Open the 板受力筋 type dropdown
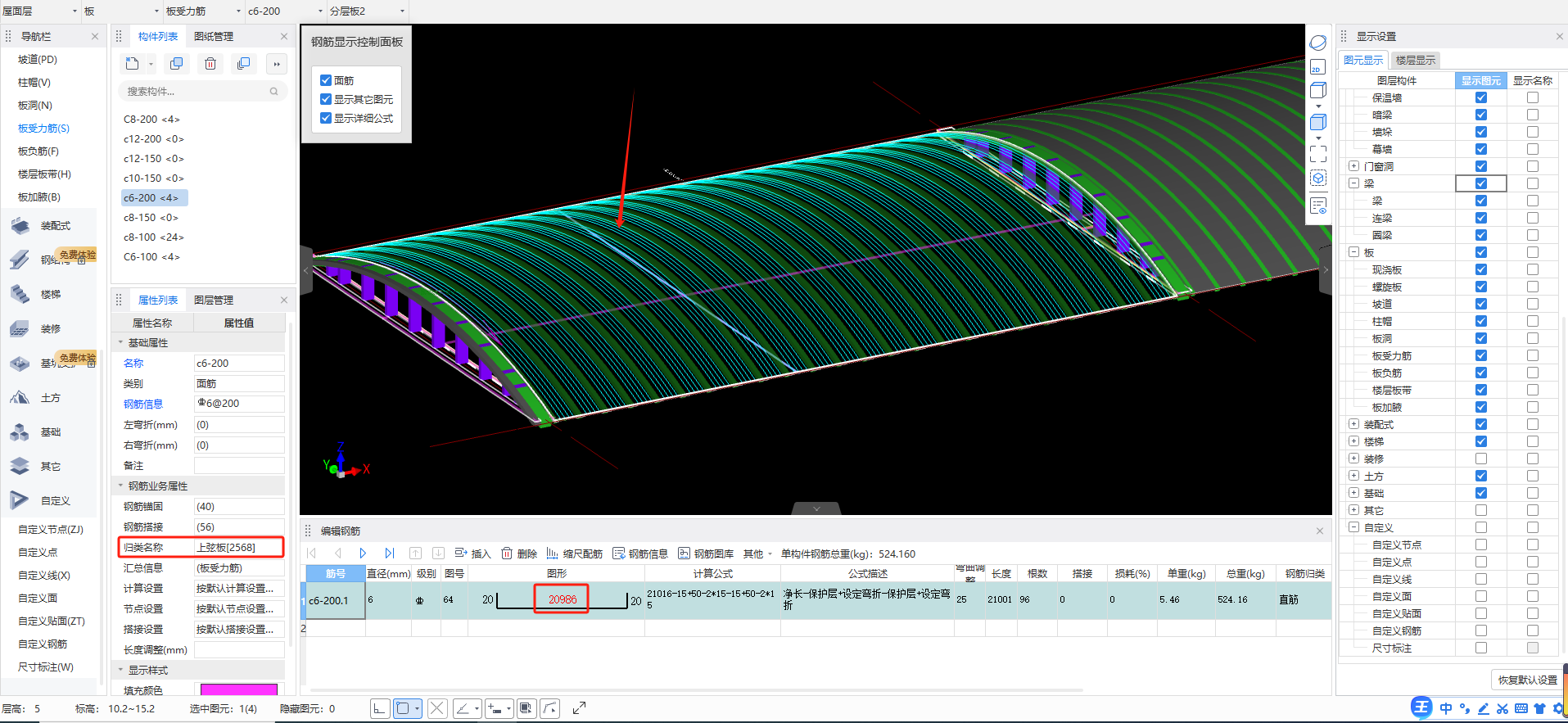 coord(203,11)
